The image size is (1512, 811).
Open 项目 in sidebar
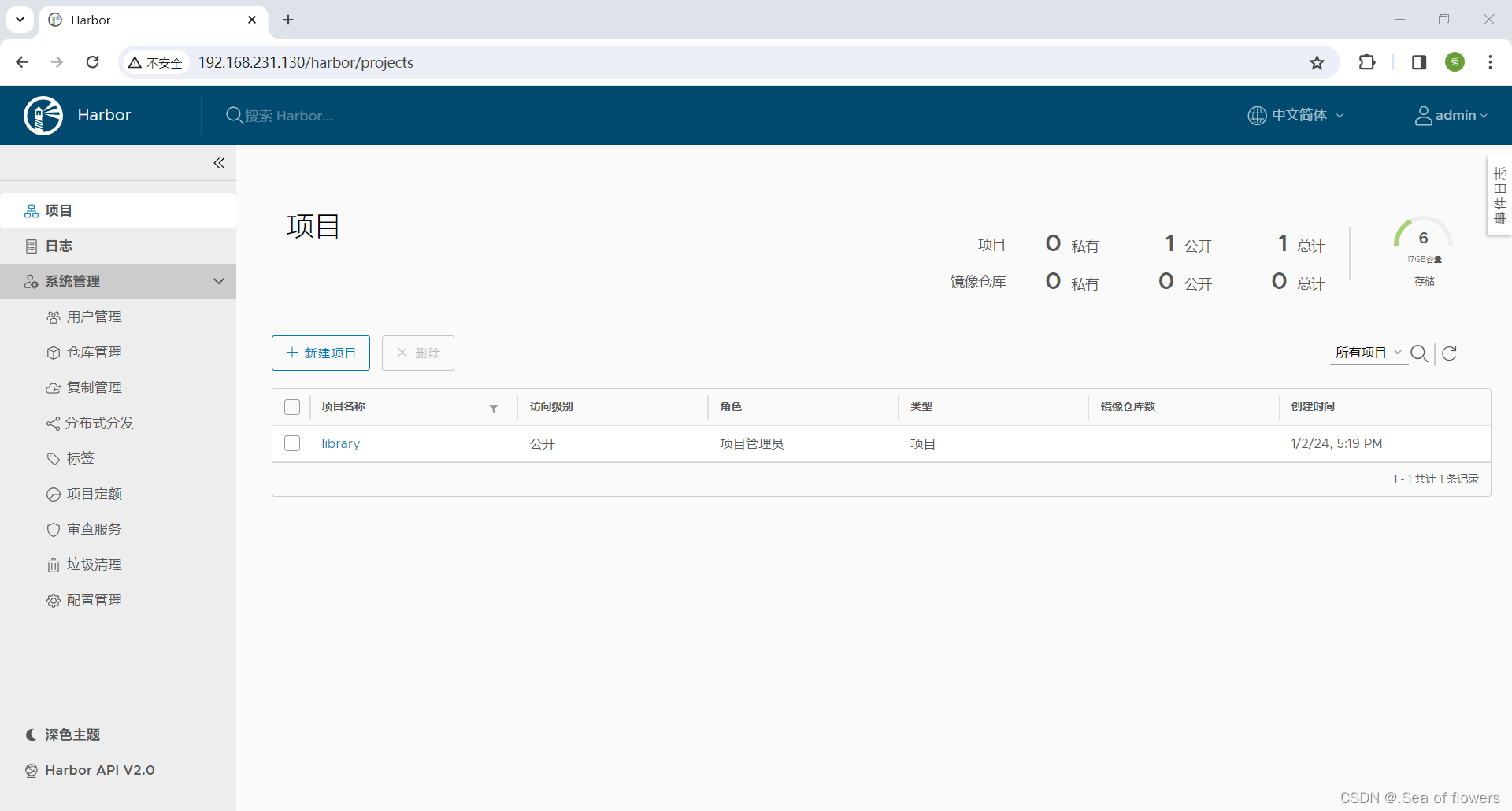coord(118,210)
